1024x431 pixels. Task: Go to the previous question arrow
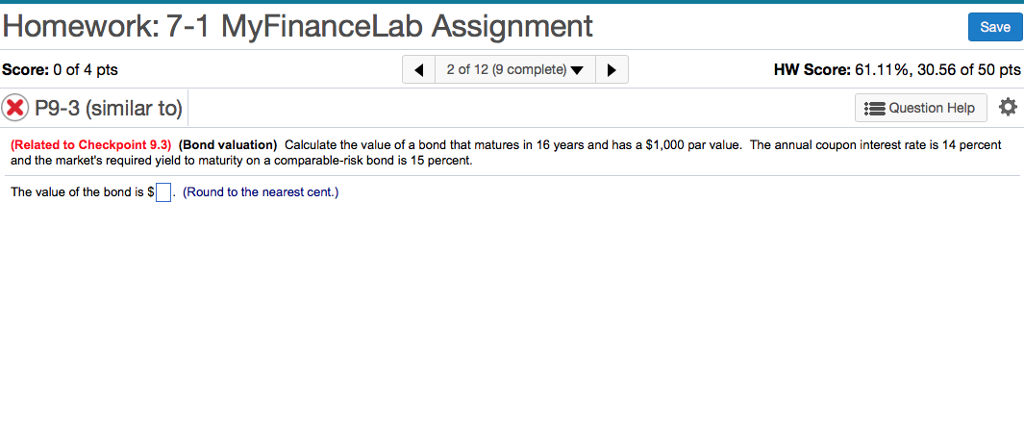419,70
